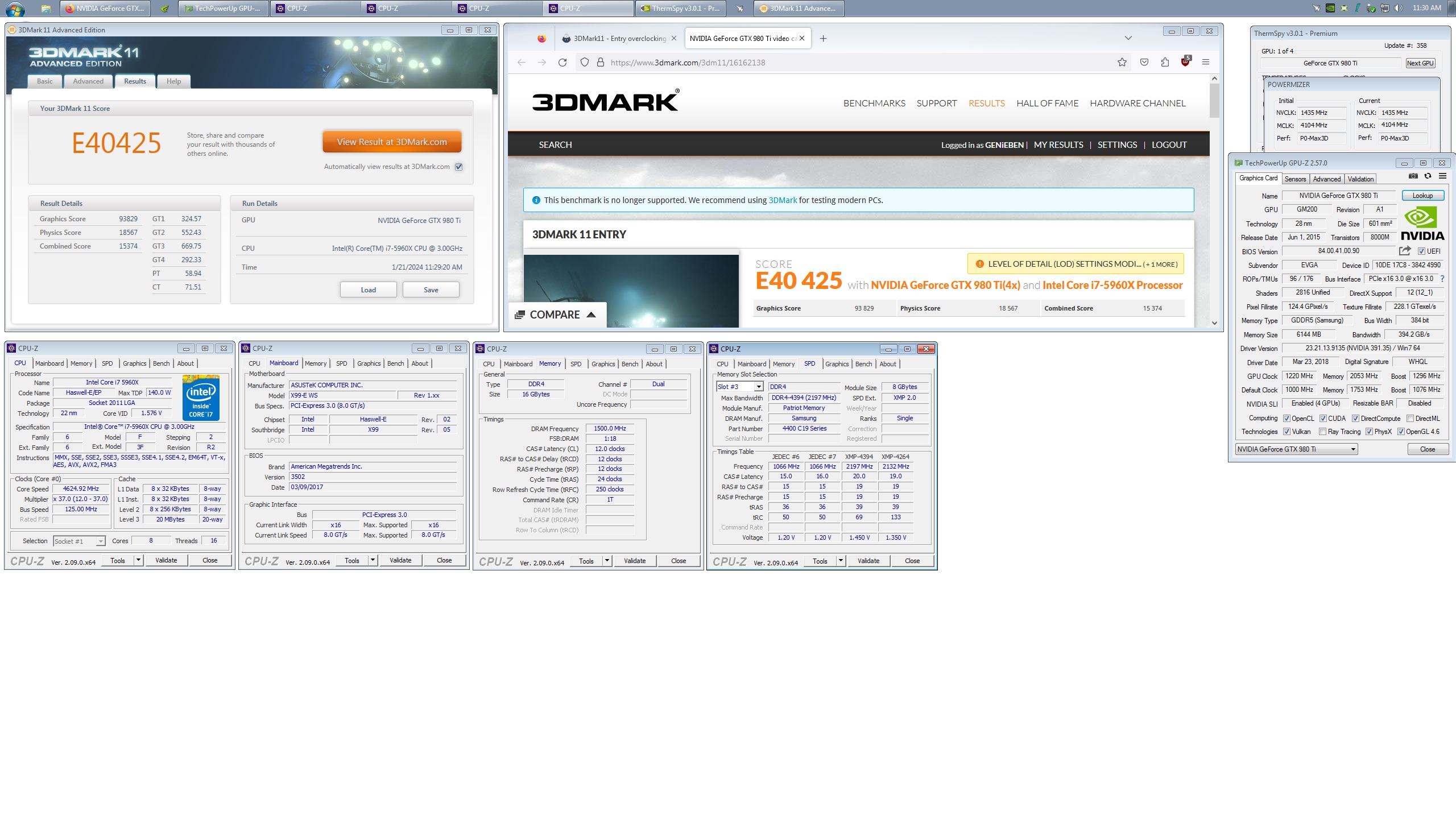Image resolution: width=1456 pixels, height=819 pixels.
Task: Expand the Tools arrow in Memory CPU-Z window
Action: point(607,561)
